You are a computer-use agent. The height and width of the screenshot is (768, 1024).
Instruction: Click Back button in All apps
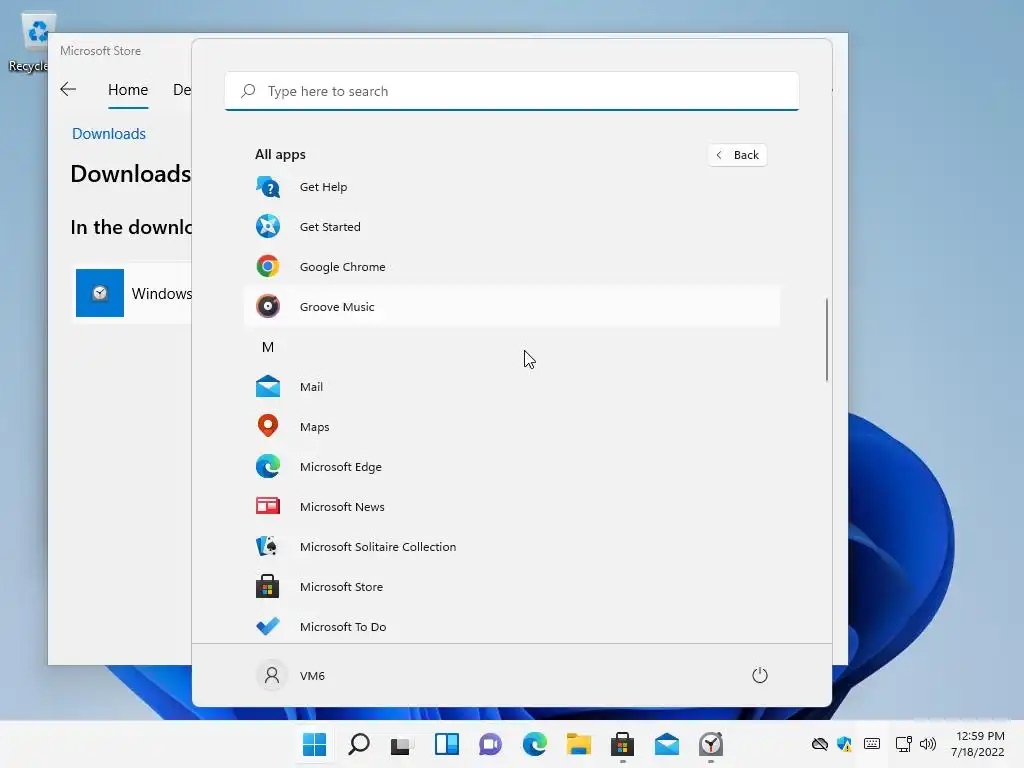pyautogui.click(x=737, y=155)
